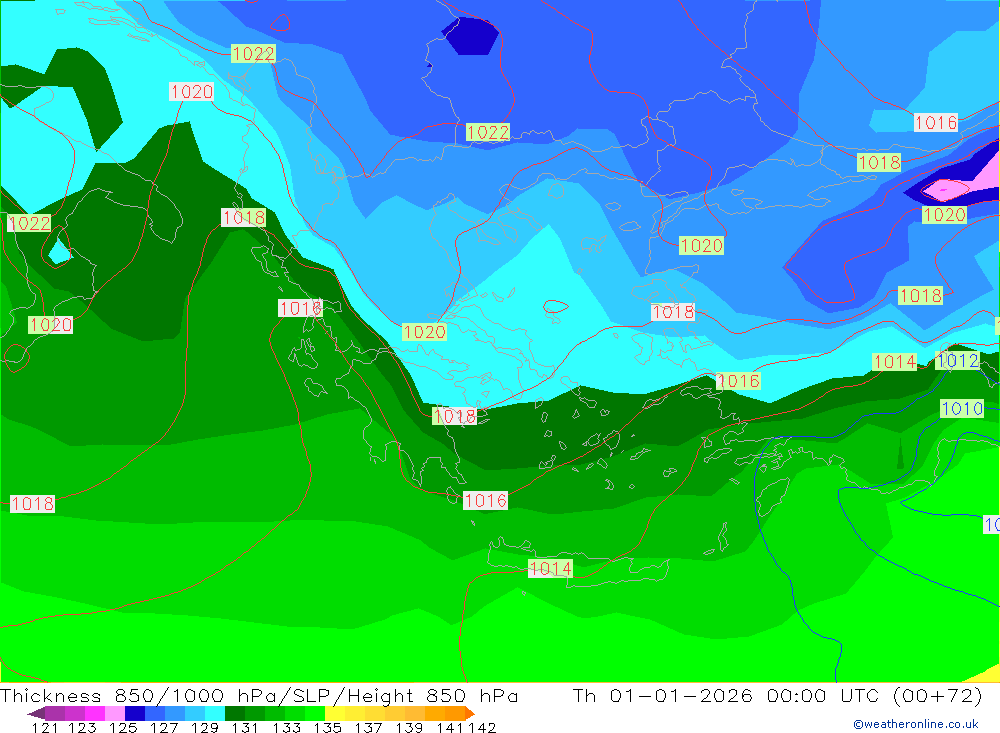Click the legend value 133

pyautogui.click(x=286, y=727)
